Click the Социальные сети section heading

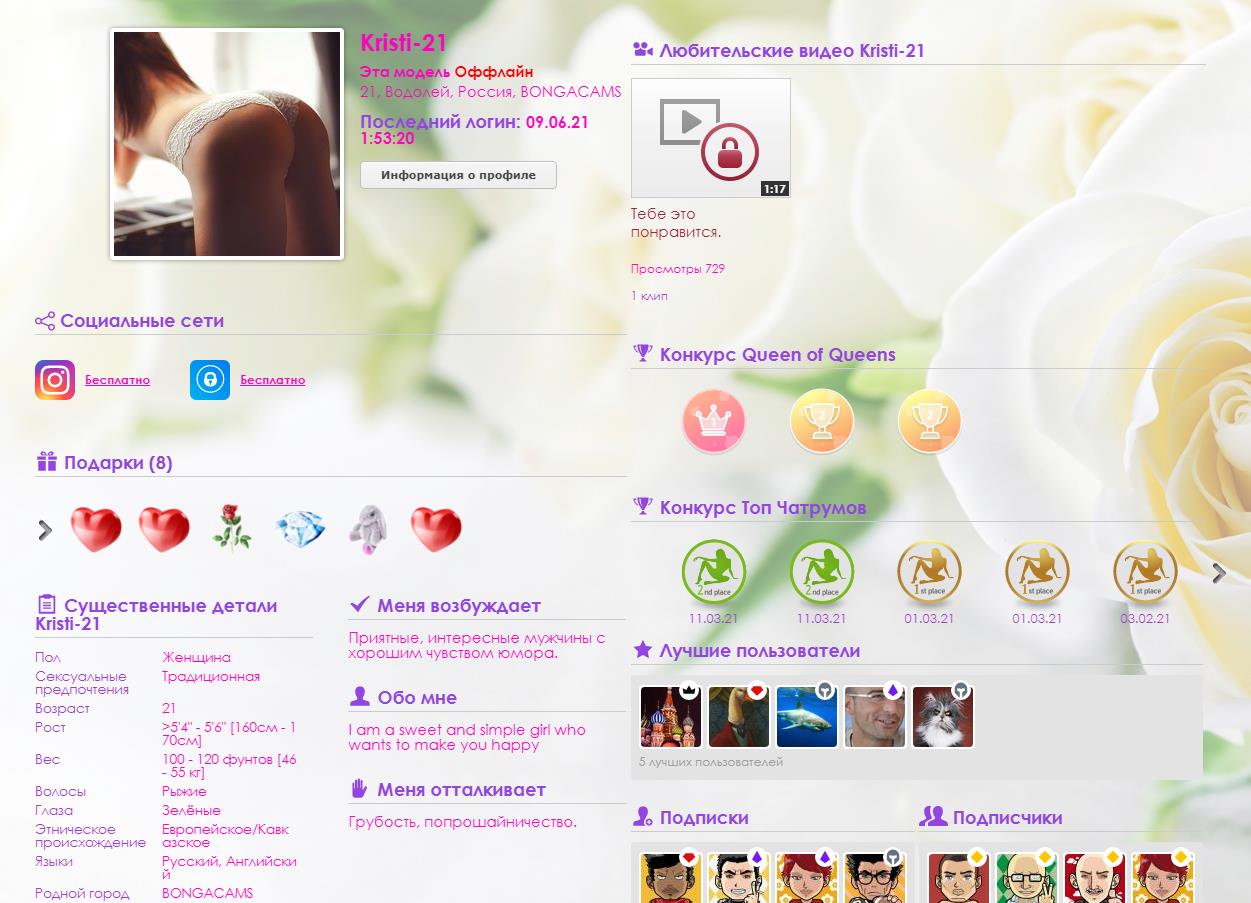(142, 320)
